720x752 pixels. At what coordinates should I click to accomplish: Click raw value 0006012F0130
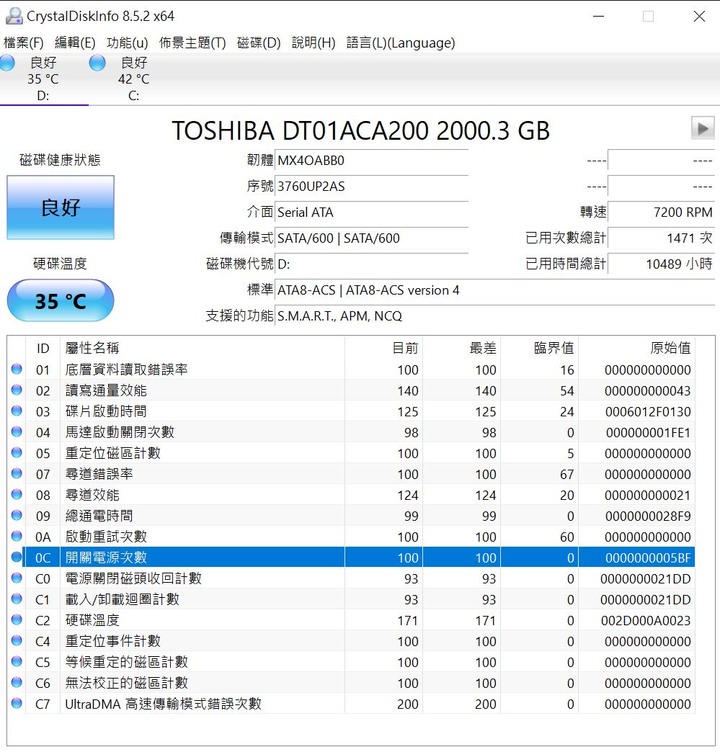pyautogui.click(x=648, y=411)
